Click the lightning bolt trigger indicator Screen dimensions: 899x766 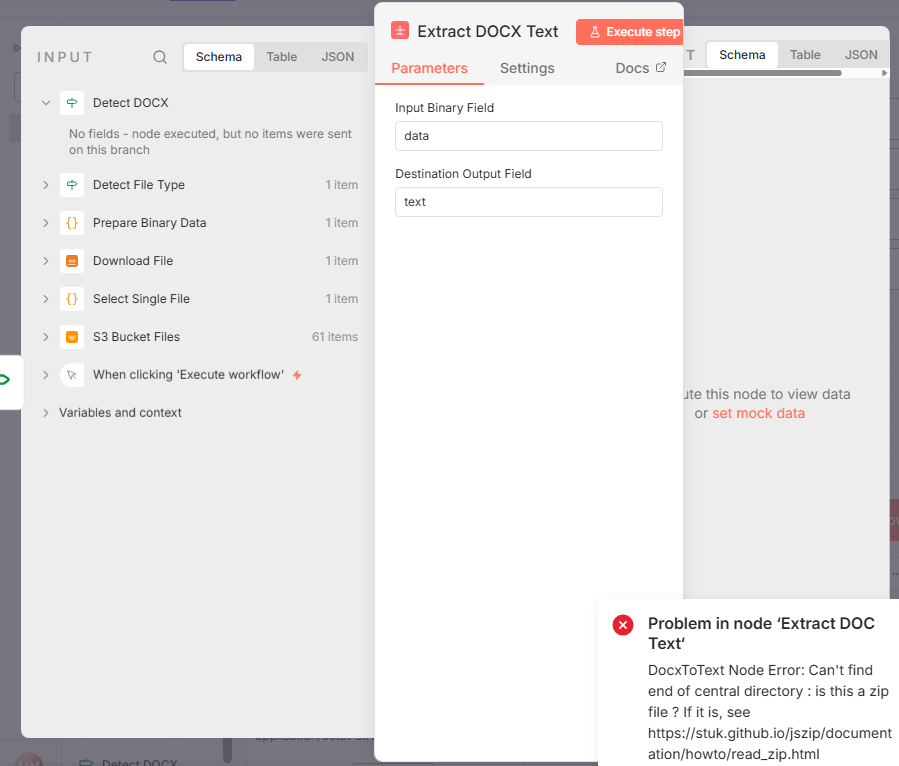pos(297,375)
